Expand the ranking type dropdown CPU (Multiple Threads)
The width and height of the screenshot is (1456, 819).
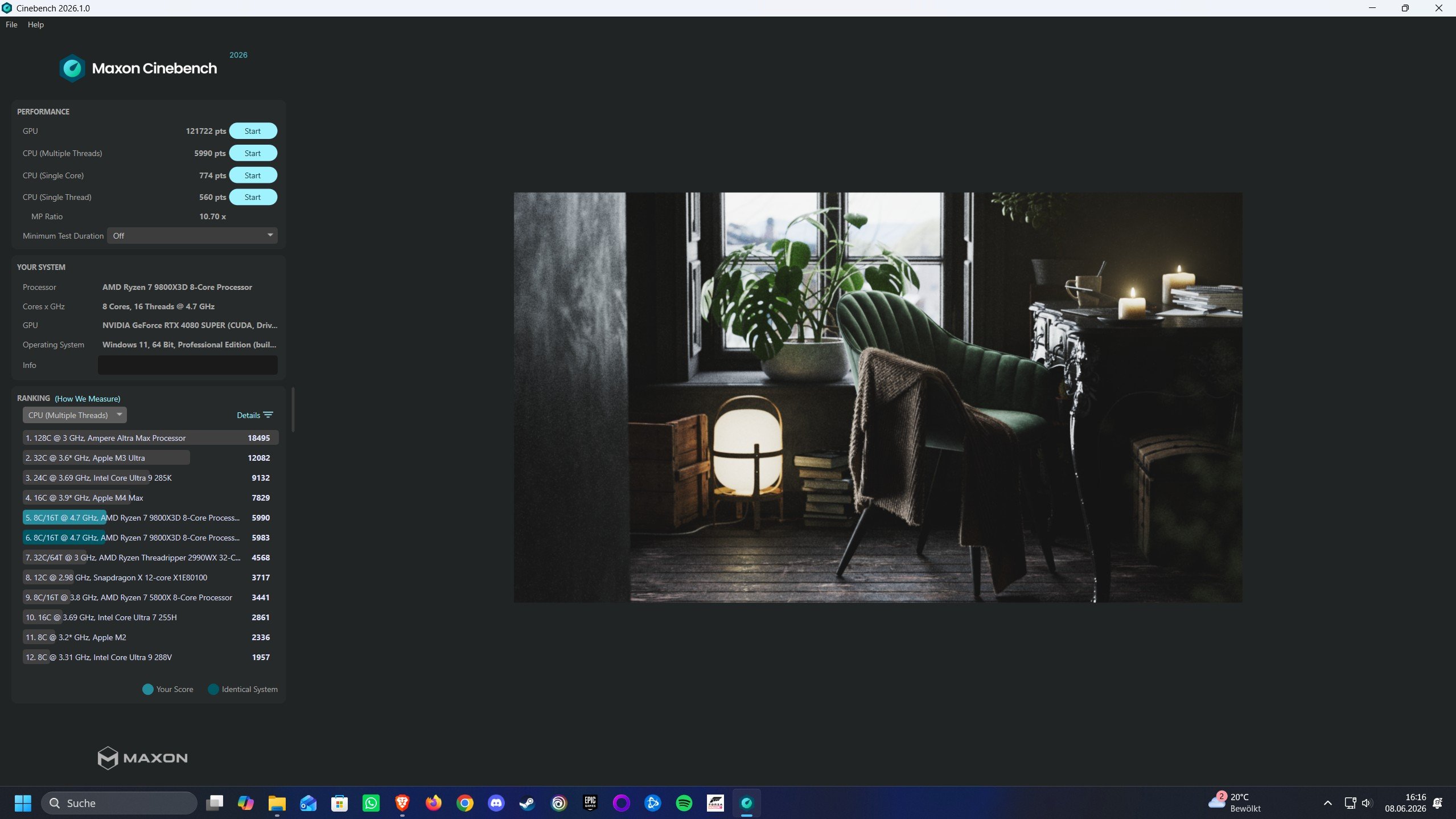point(75,415)
